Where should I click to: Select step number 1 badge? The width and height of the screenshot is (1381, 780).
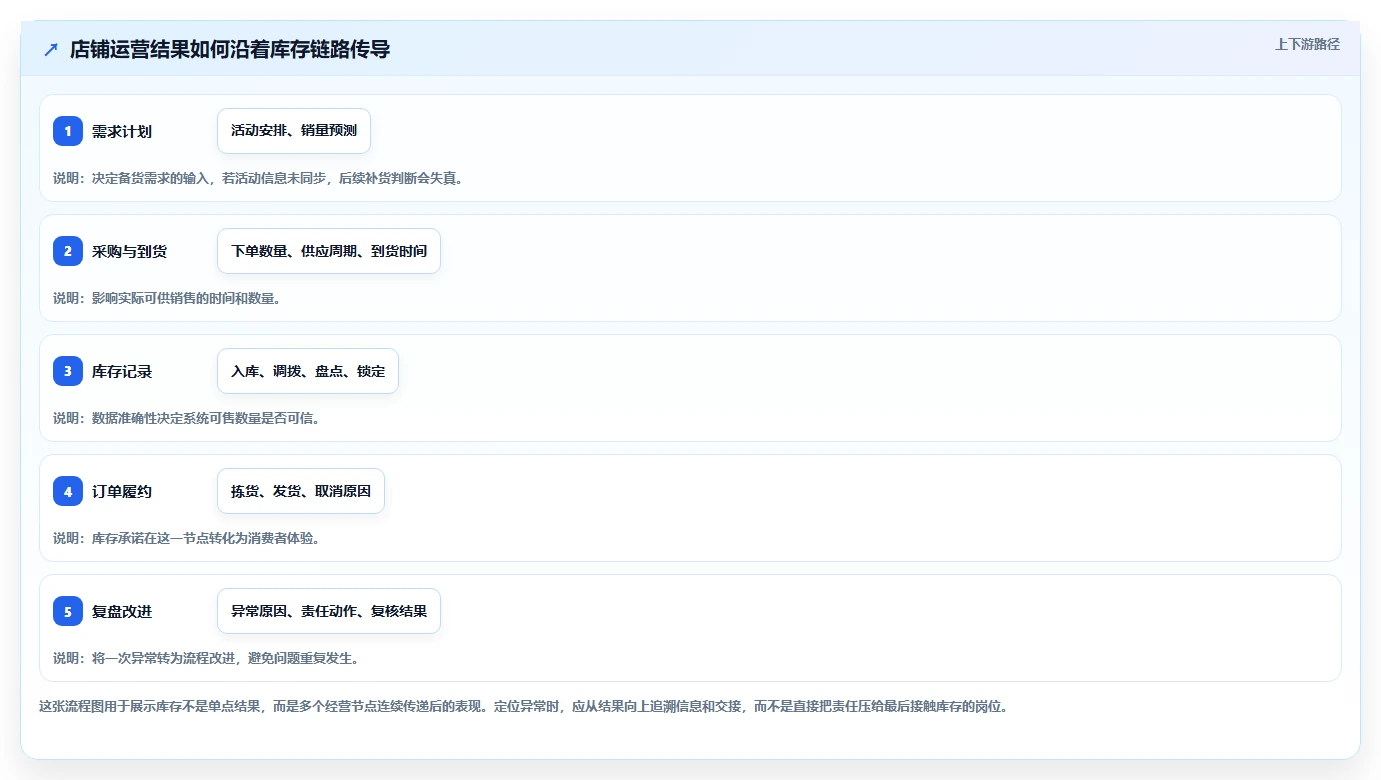(x=68, y=131)
